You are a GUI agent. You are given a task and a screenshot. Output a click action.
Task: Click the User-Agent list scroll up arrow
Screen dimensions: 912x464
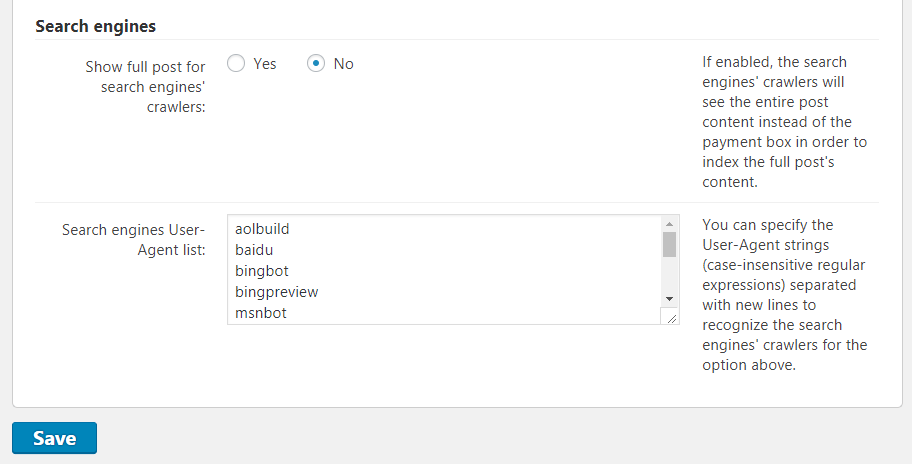(x=670, y=223)
